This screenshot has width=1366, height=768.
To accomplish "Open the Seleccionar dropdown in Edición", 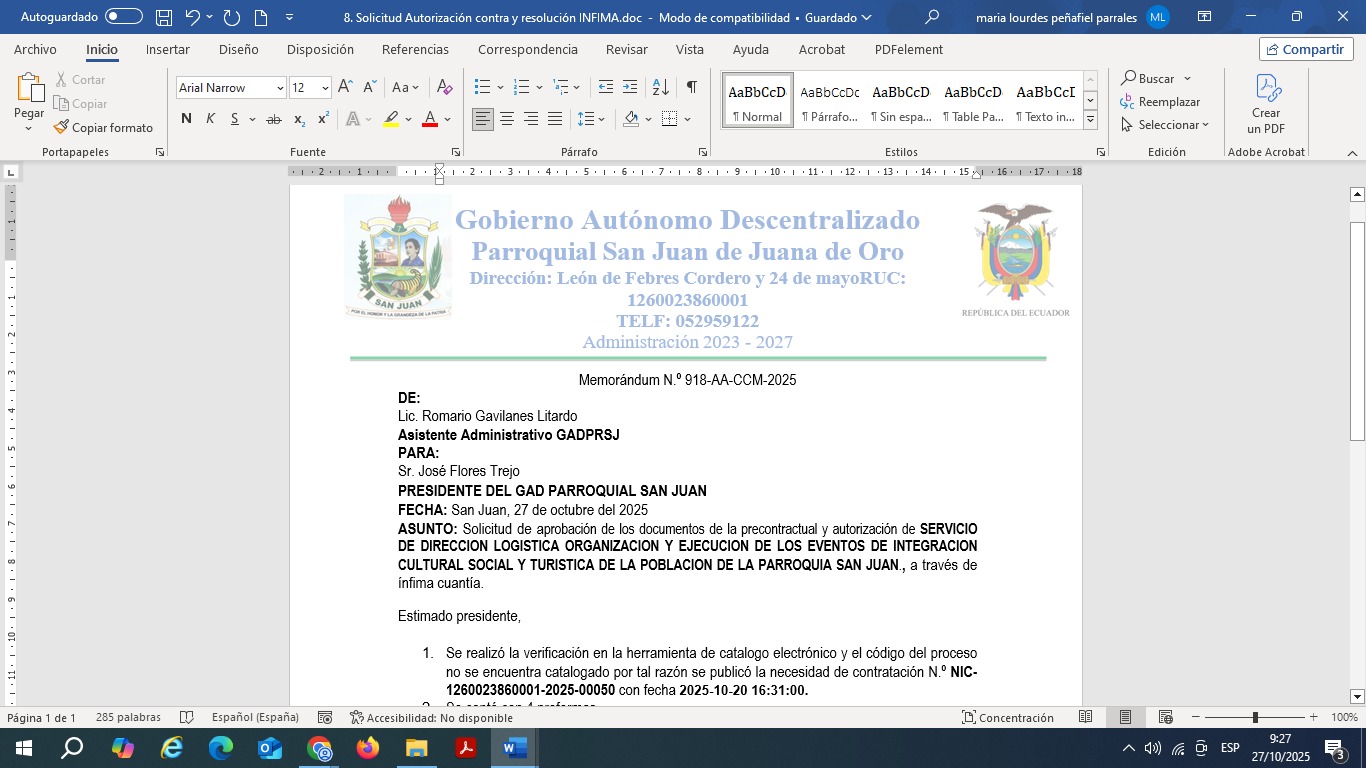I will coord(1166,125).
